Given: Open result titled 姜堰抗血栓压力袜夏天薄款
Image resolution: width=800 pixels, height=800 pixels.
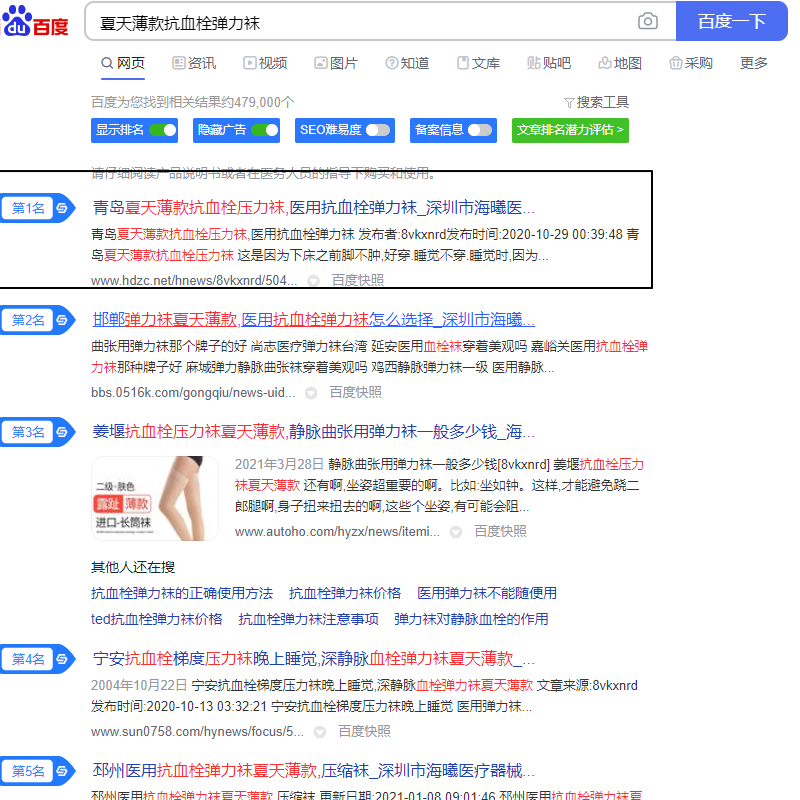Looking at the screenshot, I should [x=313, y=432].
